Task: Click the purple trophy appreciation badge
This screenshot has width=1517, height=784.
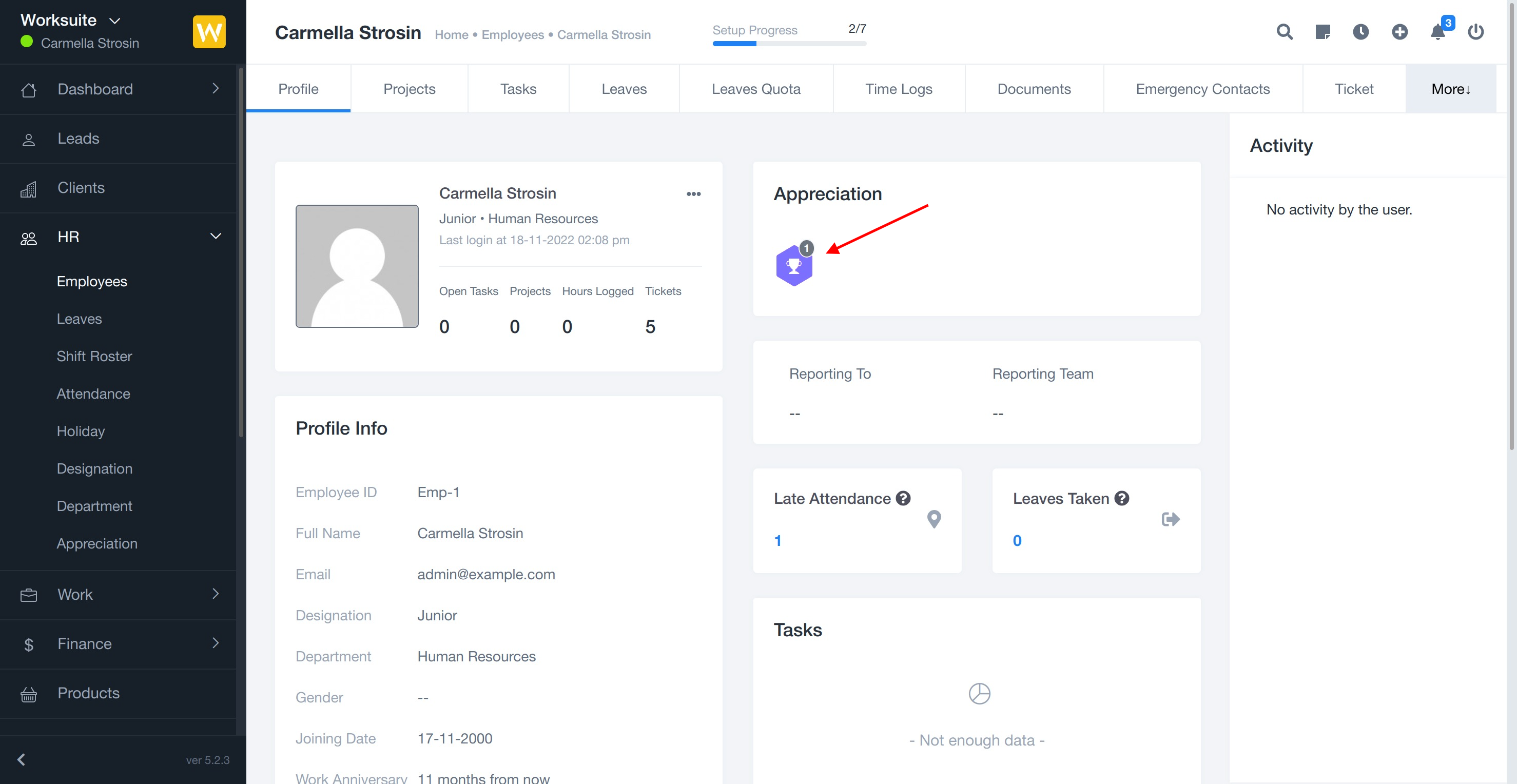Action: (794, 266)
